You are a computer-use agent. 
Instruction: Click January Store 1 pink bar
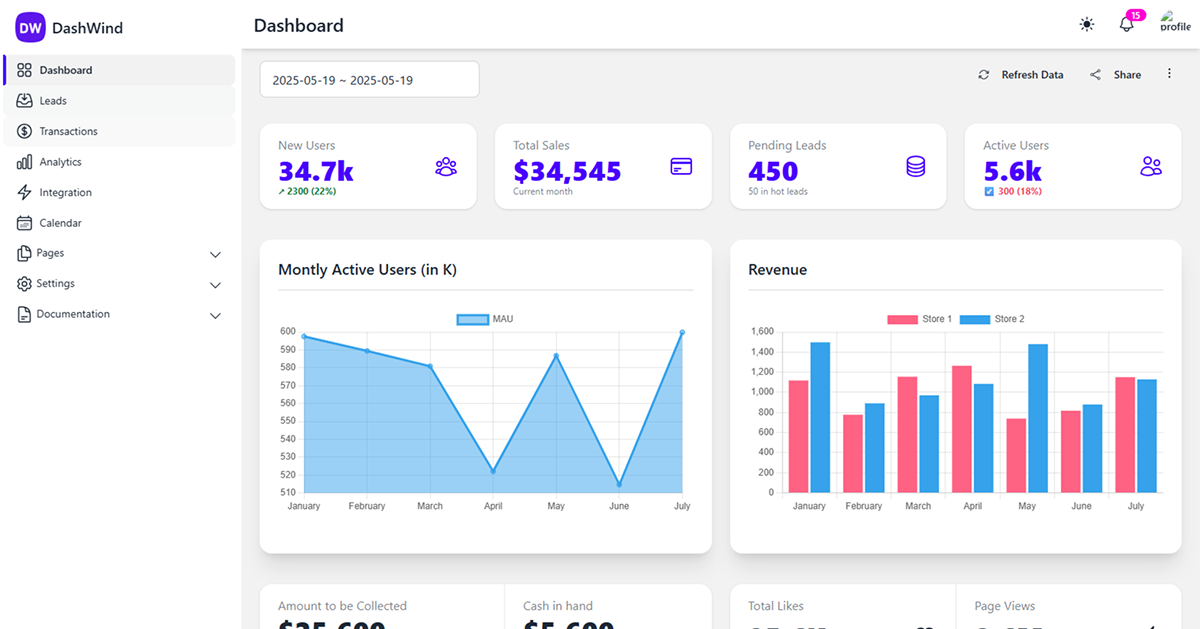pyautogui.click(x=798, y=436)
